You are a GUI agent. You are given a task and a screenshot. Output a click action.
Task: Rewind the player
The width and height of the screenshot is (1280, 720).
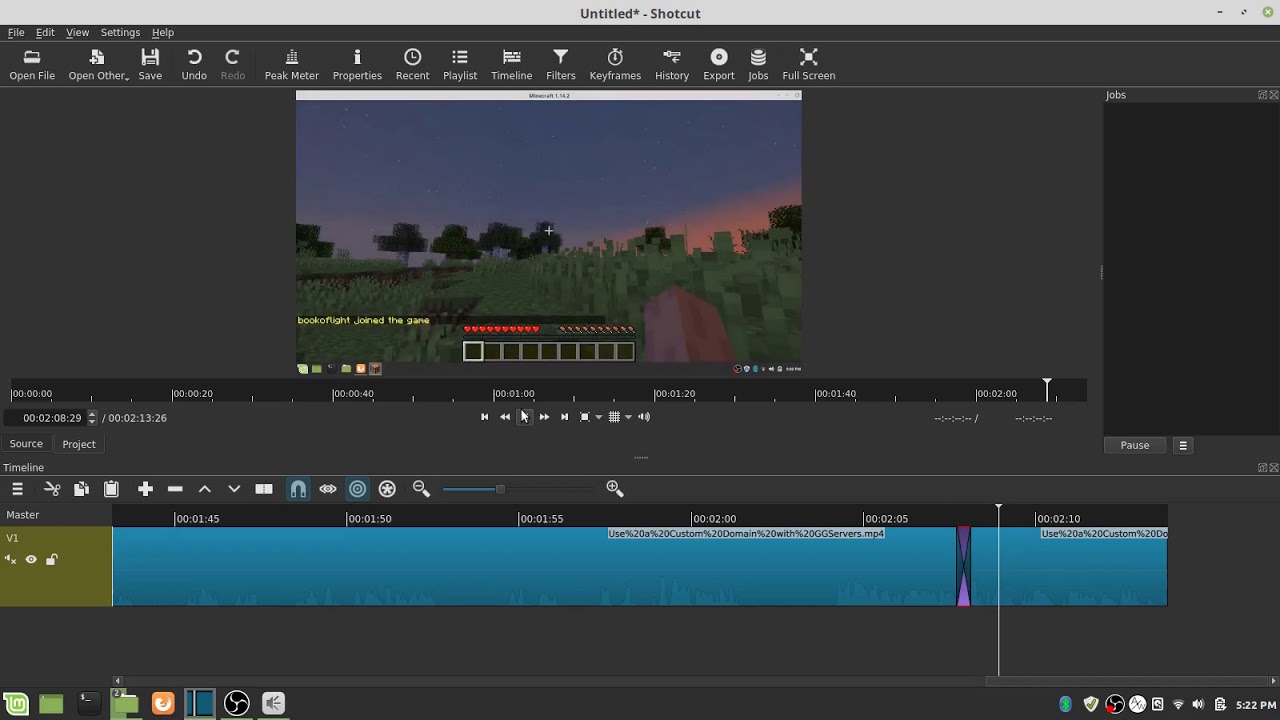(x=505, y=417)
